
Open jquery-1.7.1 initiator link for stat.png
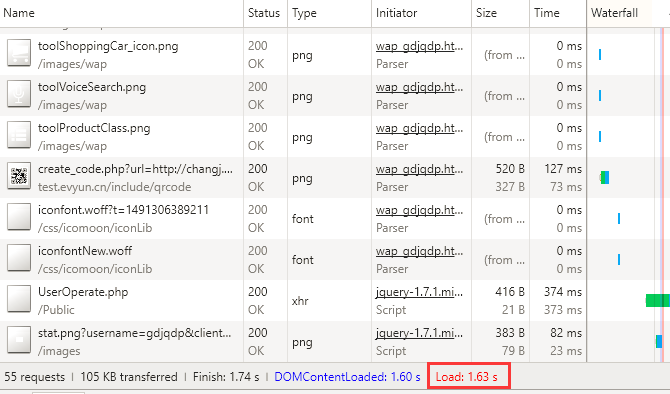pos(419,333)
